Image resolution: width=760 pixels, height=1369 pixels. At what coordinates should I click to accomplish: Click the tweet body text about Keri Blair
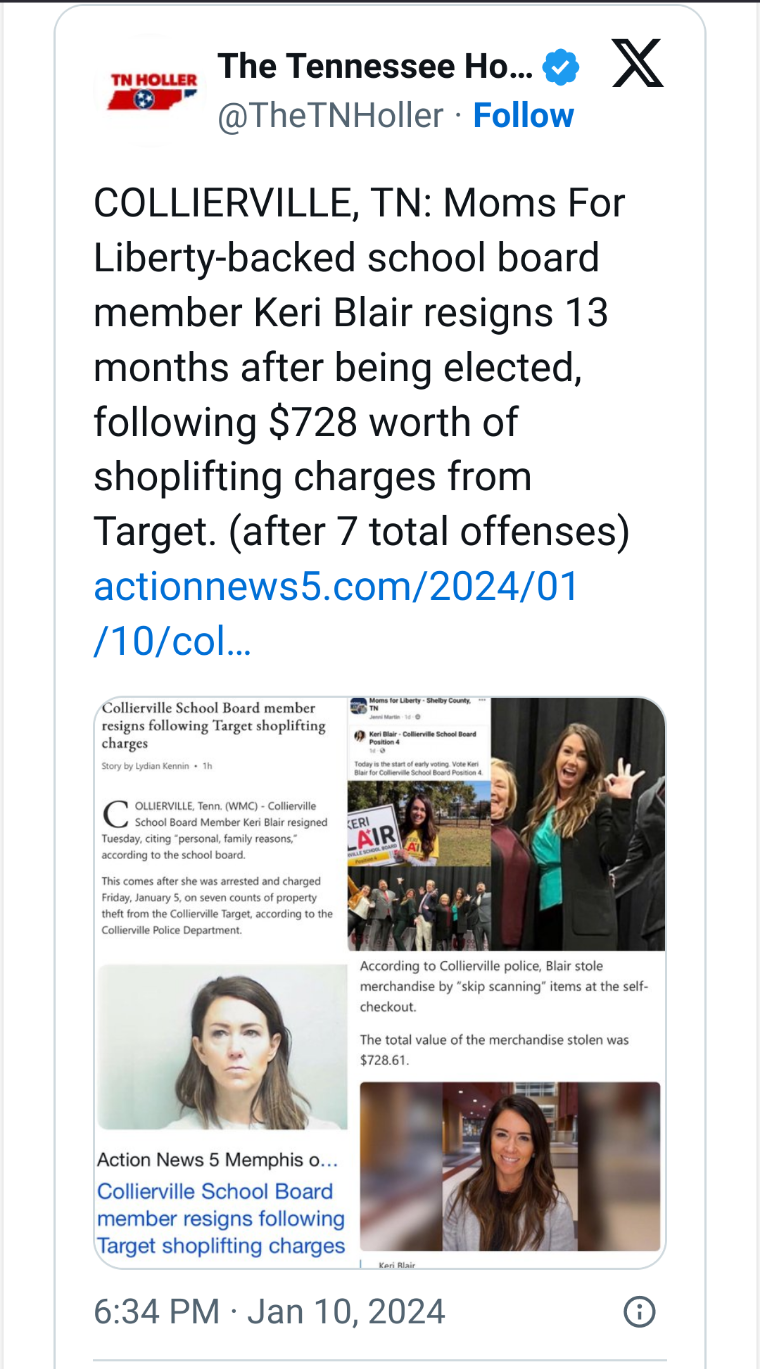(360, 367)
